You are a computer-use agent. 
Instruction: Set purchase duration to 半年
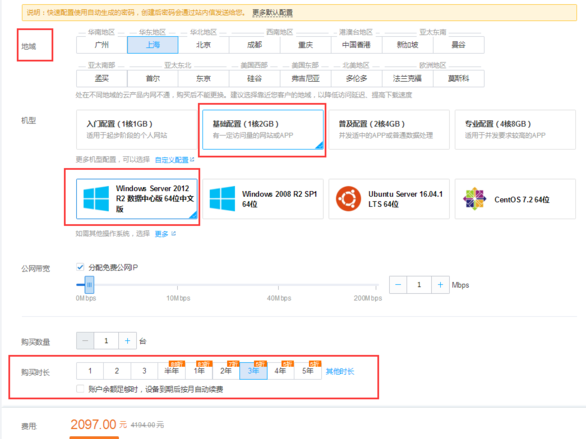point(172,371)
